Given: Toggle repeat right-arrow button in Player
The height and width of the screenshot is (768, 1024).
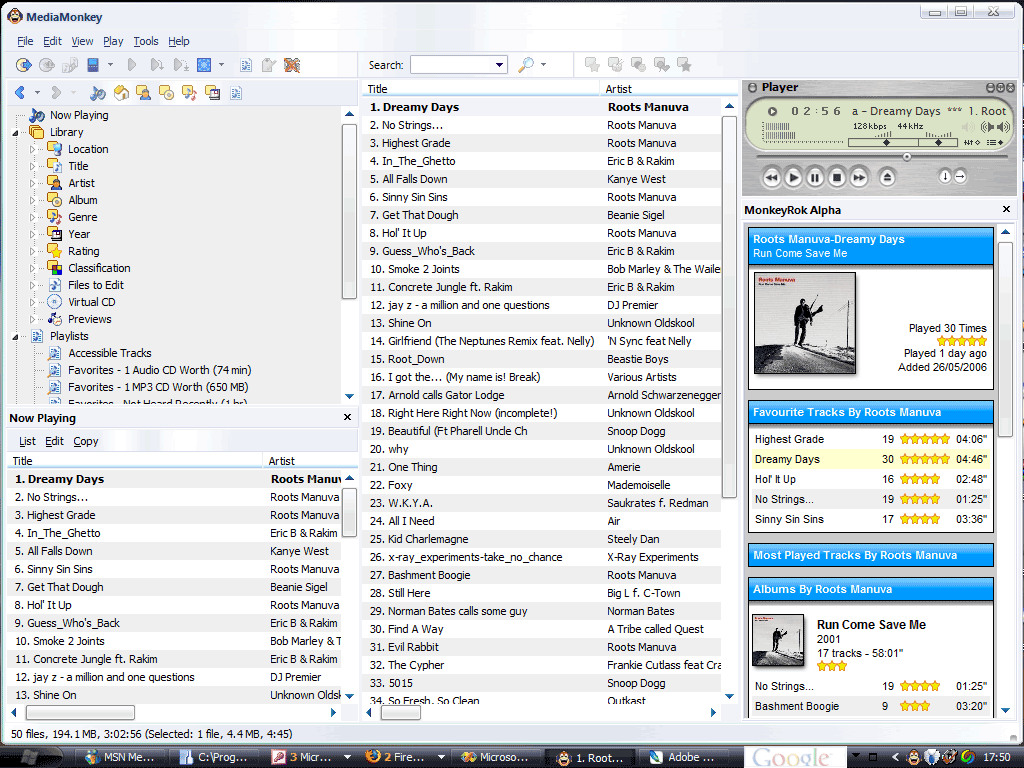Looking at the screenshot, I should (960, 176).
